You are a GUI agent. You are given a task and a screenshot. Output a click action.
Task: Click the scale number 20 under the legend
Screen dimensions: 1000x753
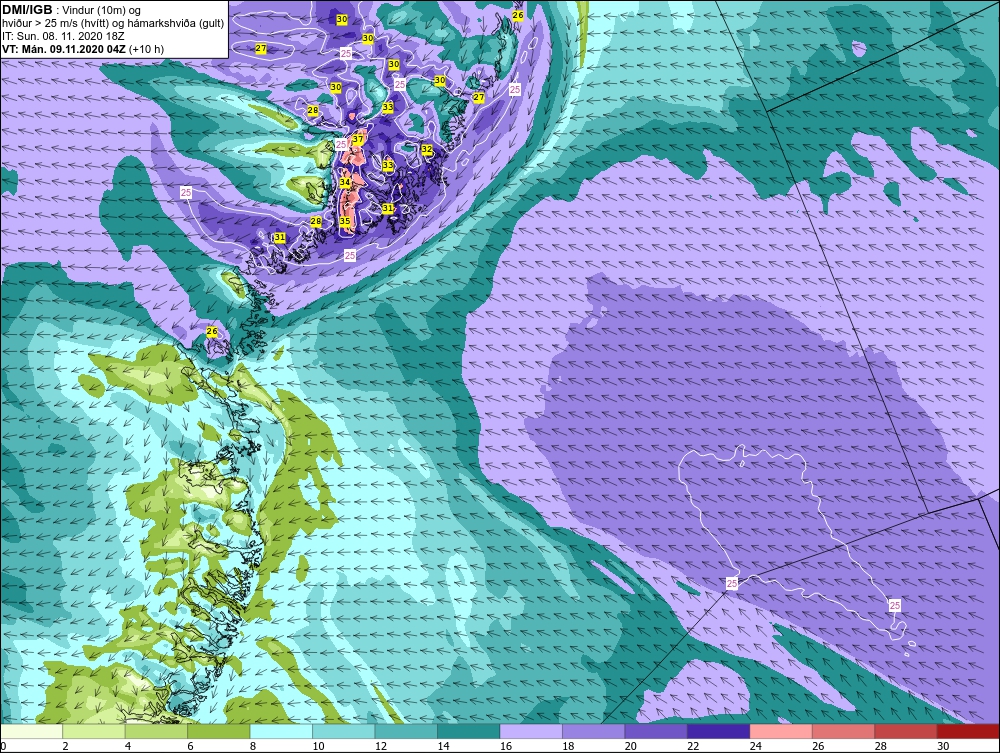631,746
